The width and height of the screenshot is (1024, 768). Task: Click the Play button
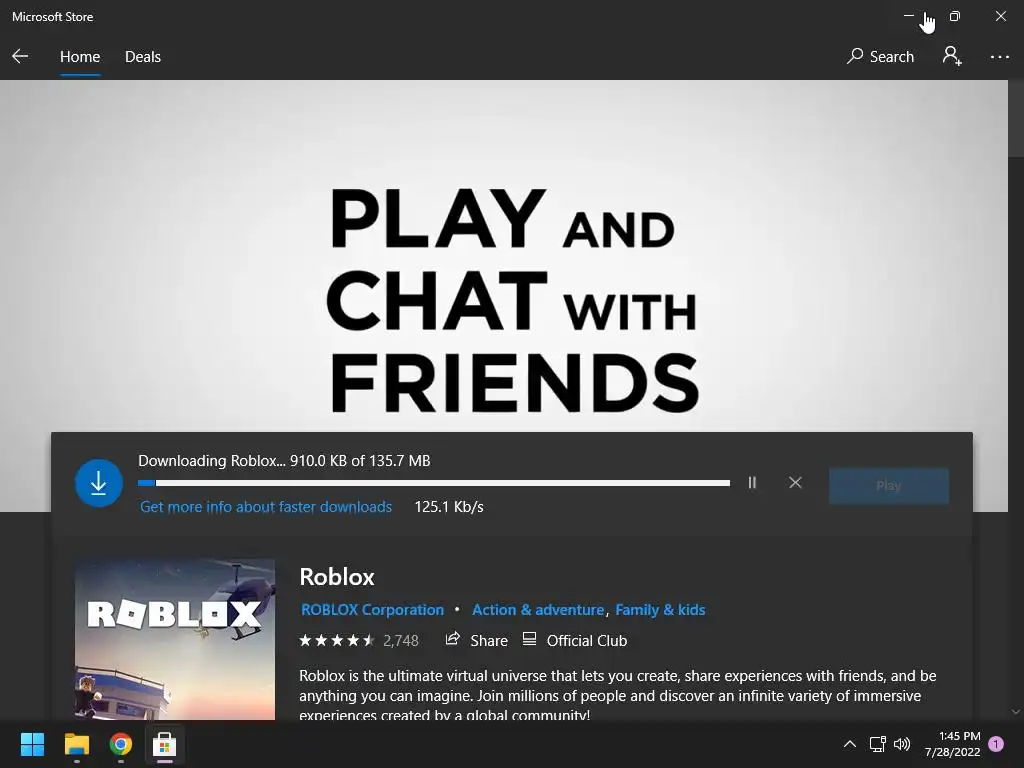click(x=888, y=485)
